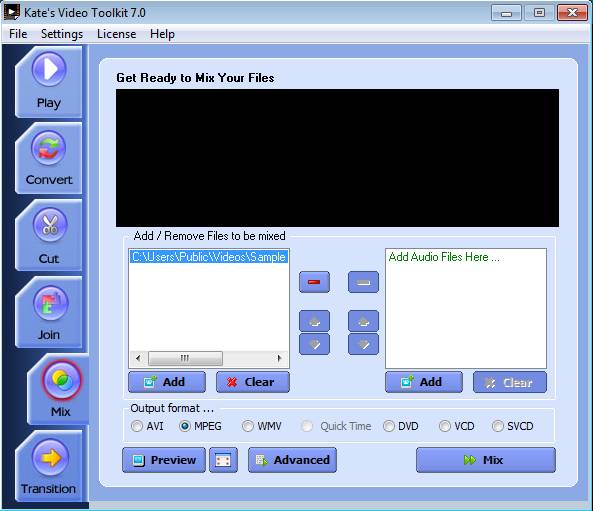Screen dimensions: 593x511
Task: Move the selected video file down
Action: (x=314, y=344)
